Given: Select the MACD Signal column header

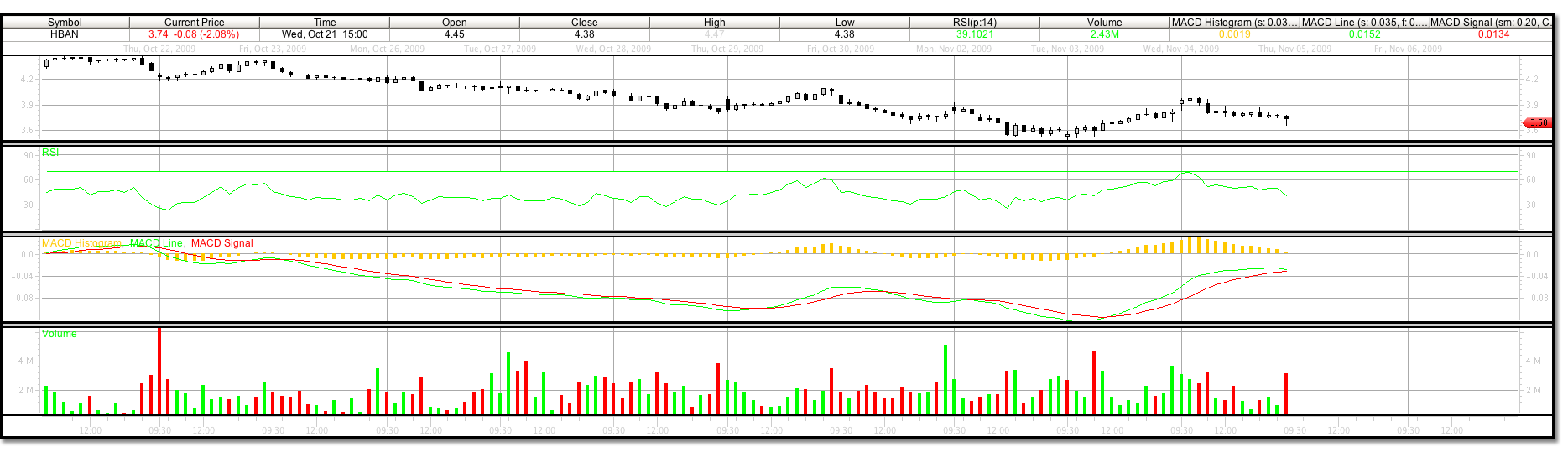Looking at the screenshot, I should pos(1490,23).
